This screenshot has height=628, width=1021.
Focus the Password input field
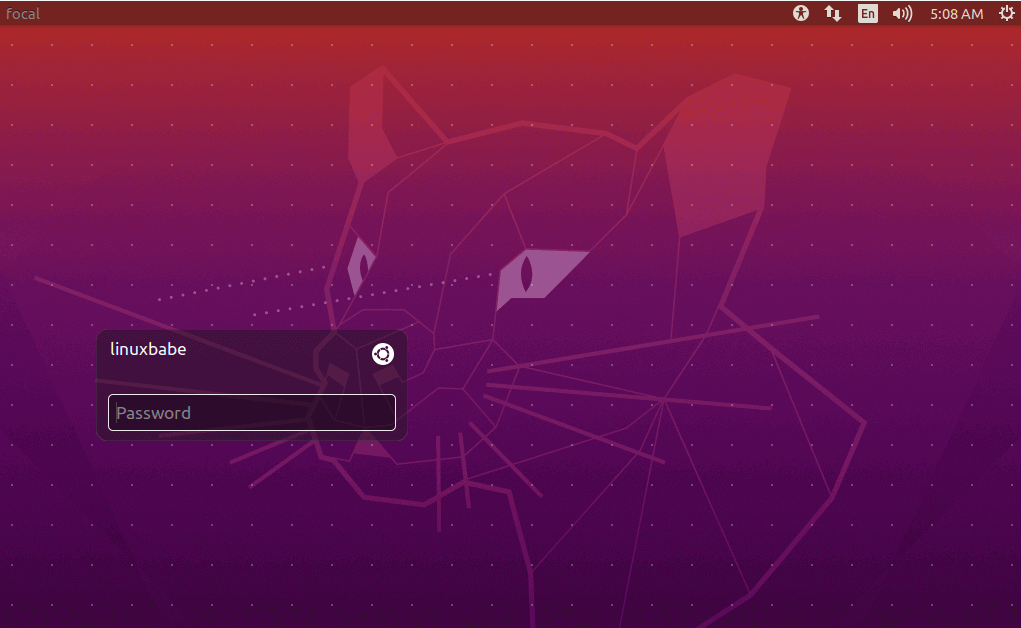coord(252,413)
